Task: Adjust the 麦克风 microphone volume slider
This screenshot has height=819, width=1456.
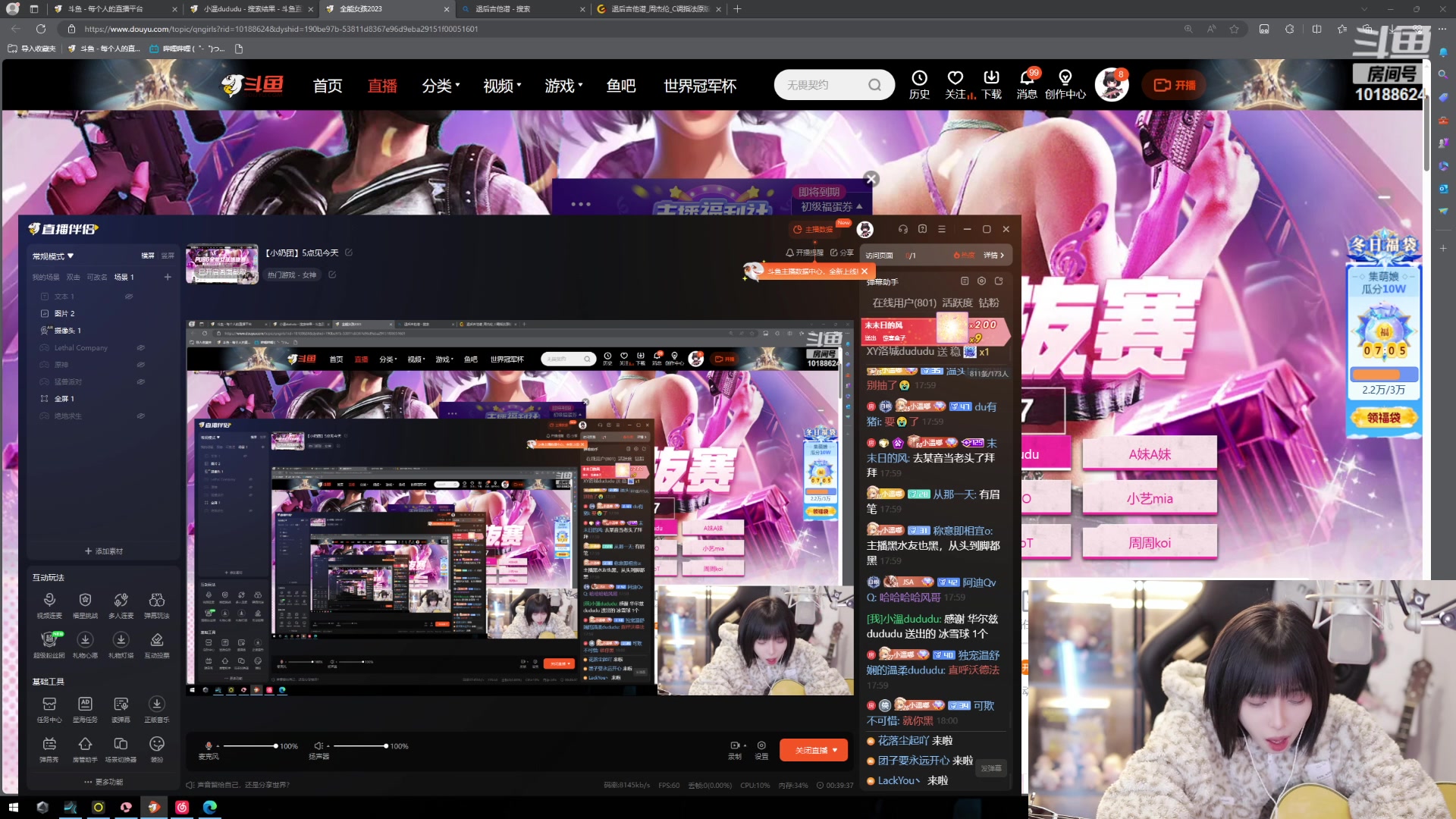Action: pos(249,746)
